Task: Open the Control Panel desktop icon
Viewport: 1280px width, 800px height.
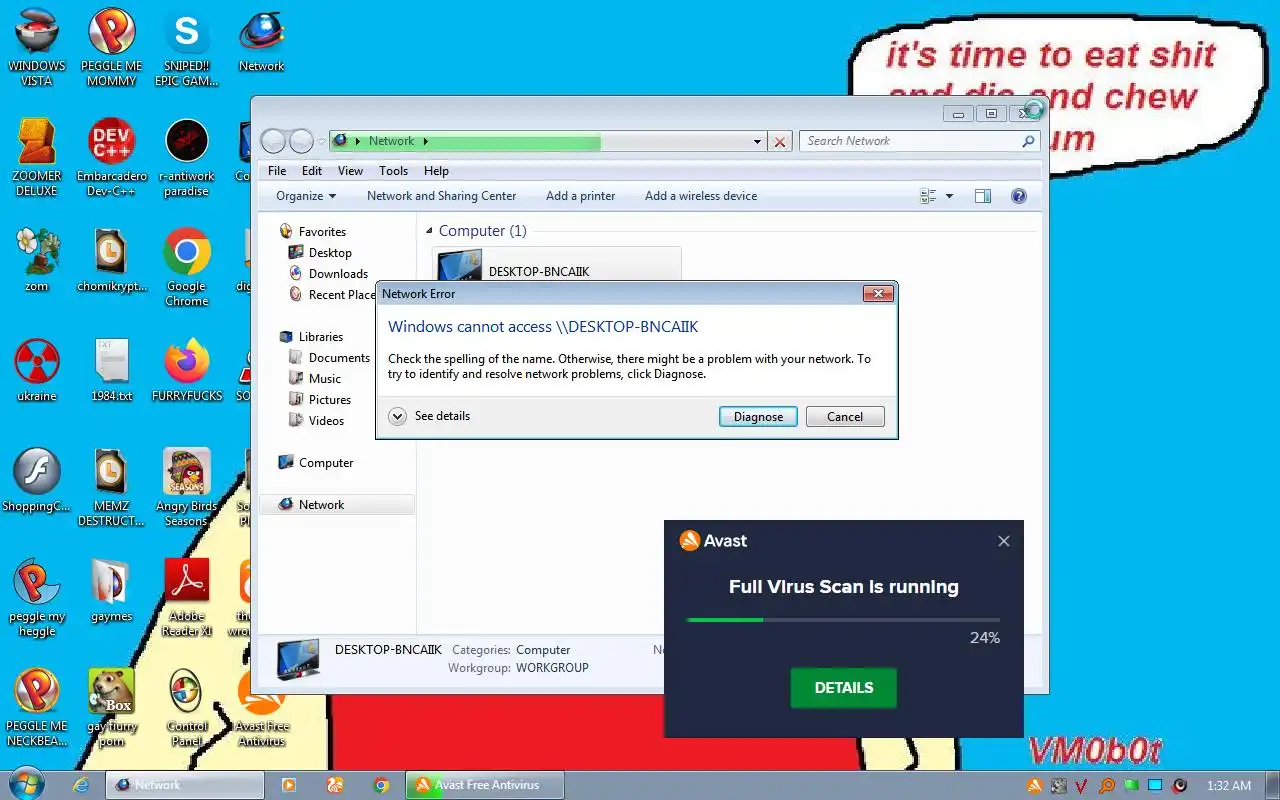Action: click(187, 707)
